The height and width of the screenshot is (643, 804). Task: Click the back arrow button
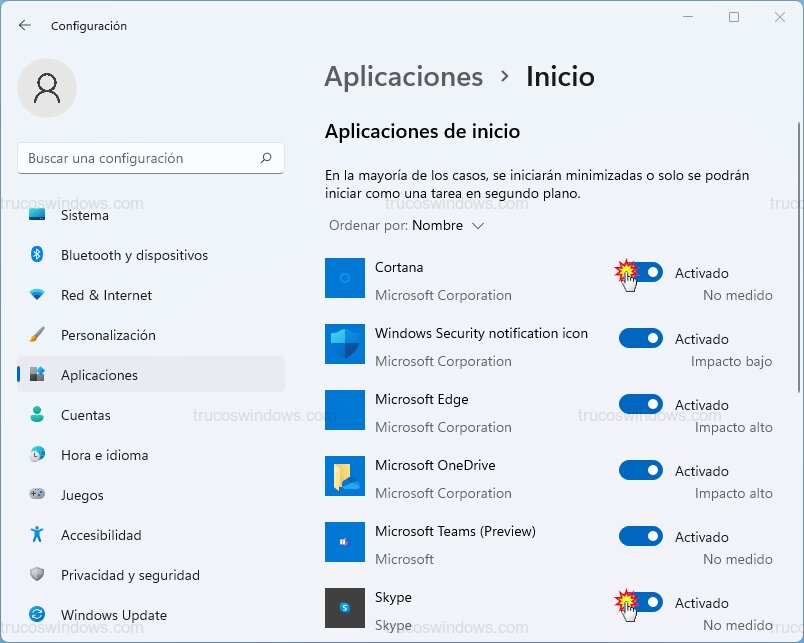point(24,25)
